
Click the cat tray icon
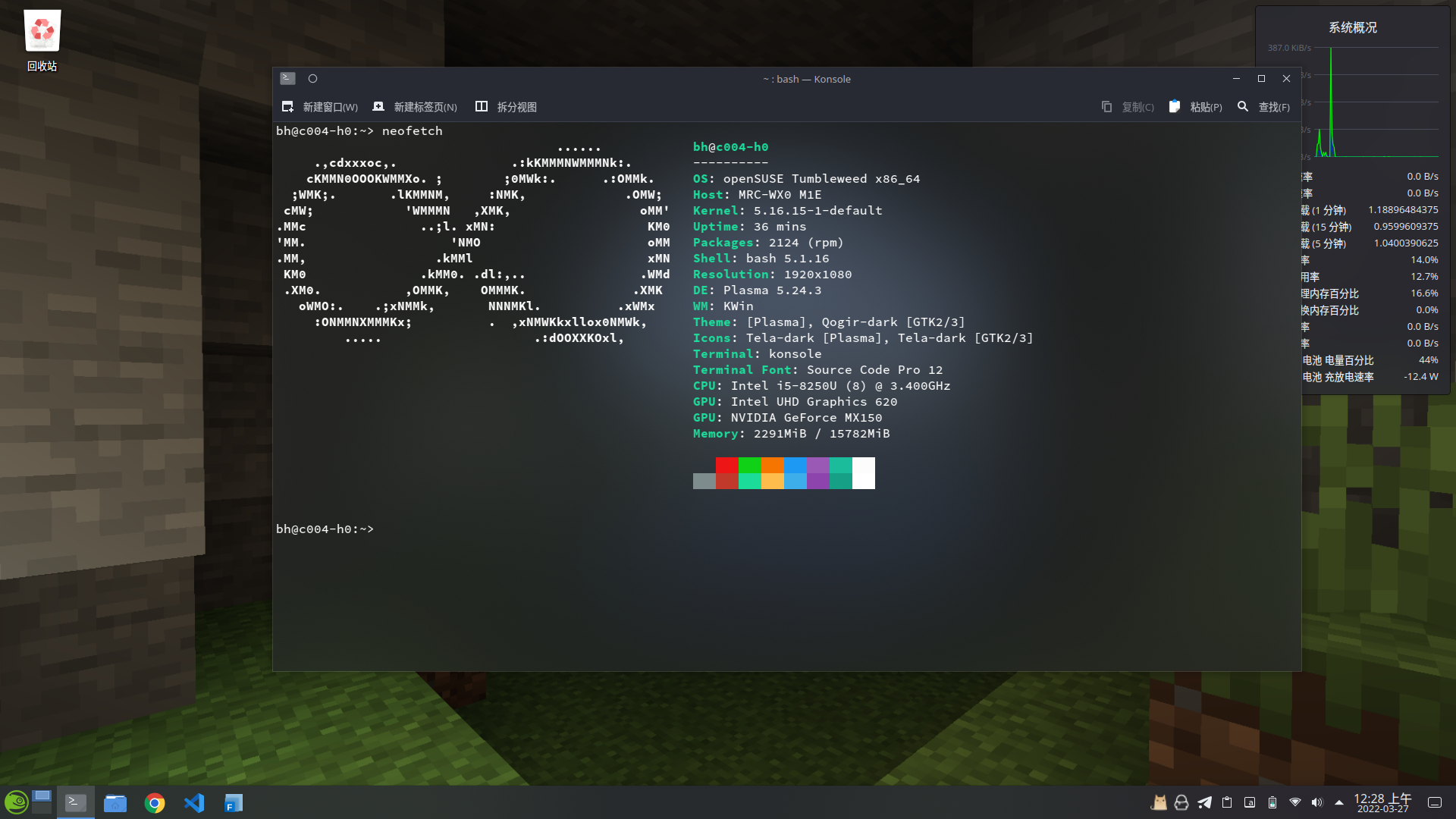click(1159, 802)
